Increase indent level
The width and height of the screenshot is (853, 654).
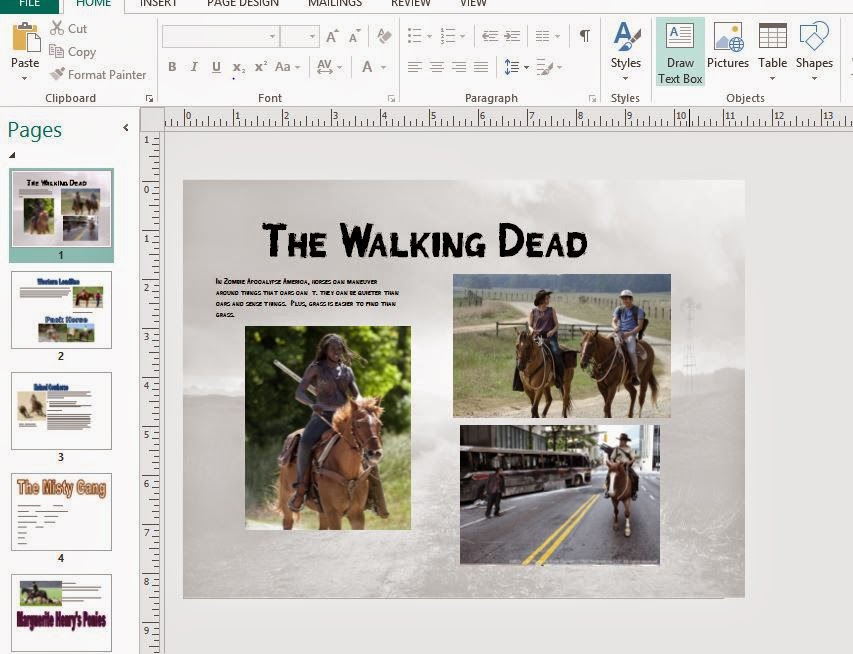pos(512,36)
